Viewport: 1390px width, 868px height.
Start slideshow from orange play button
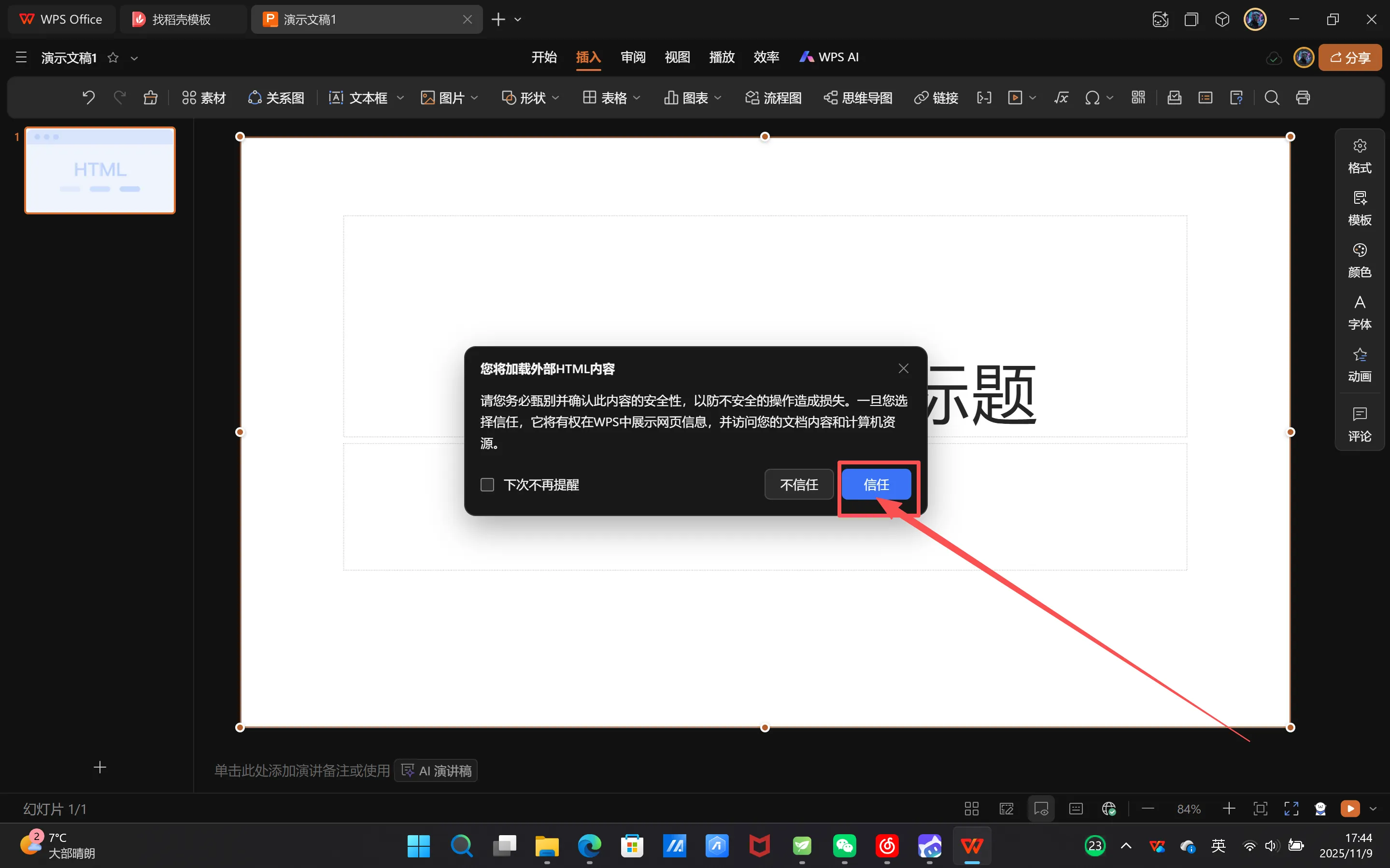[1350, 809]
